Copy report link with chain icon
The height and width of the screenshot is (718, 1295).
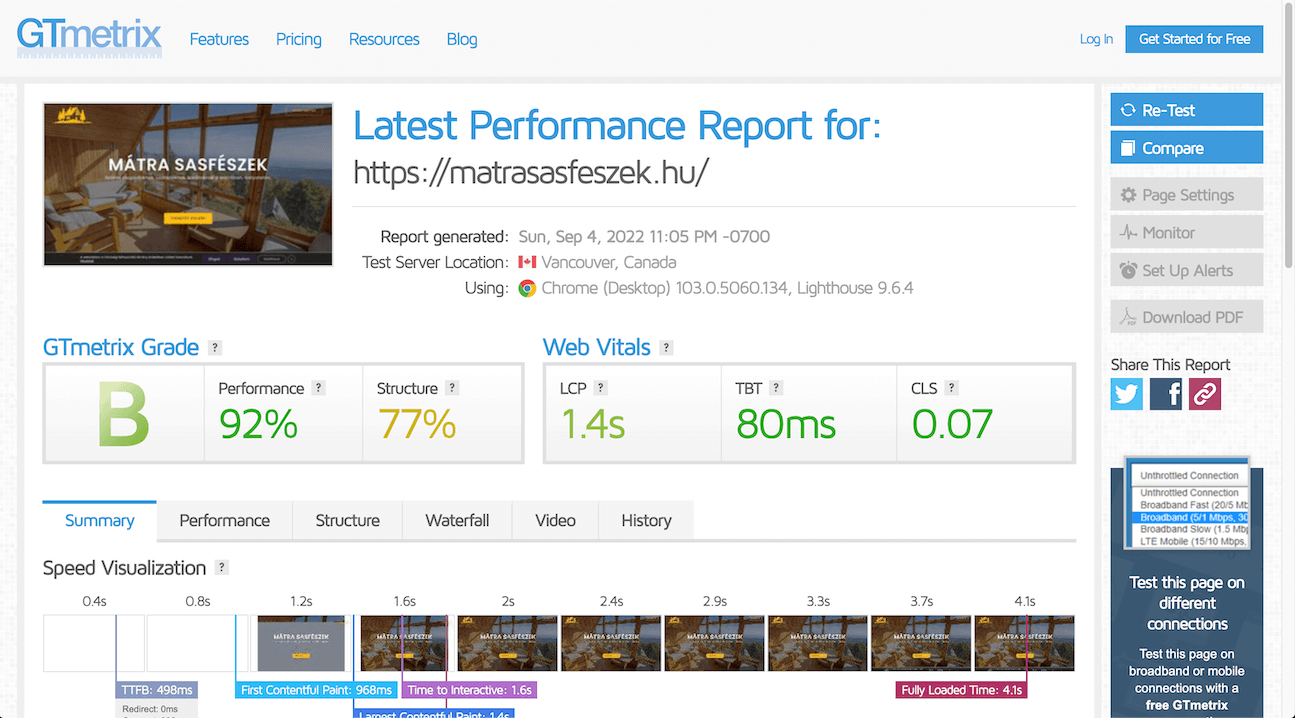(1205, 393)
